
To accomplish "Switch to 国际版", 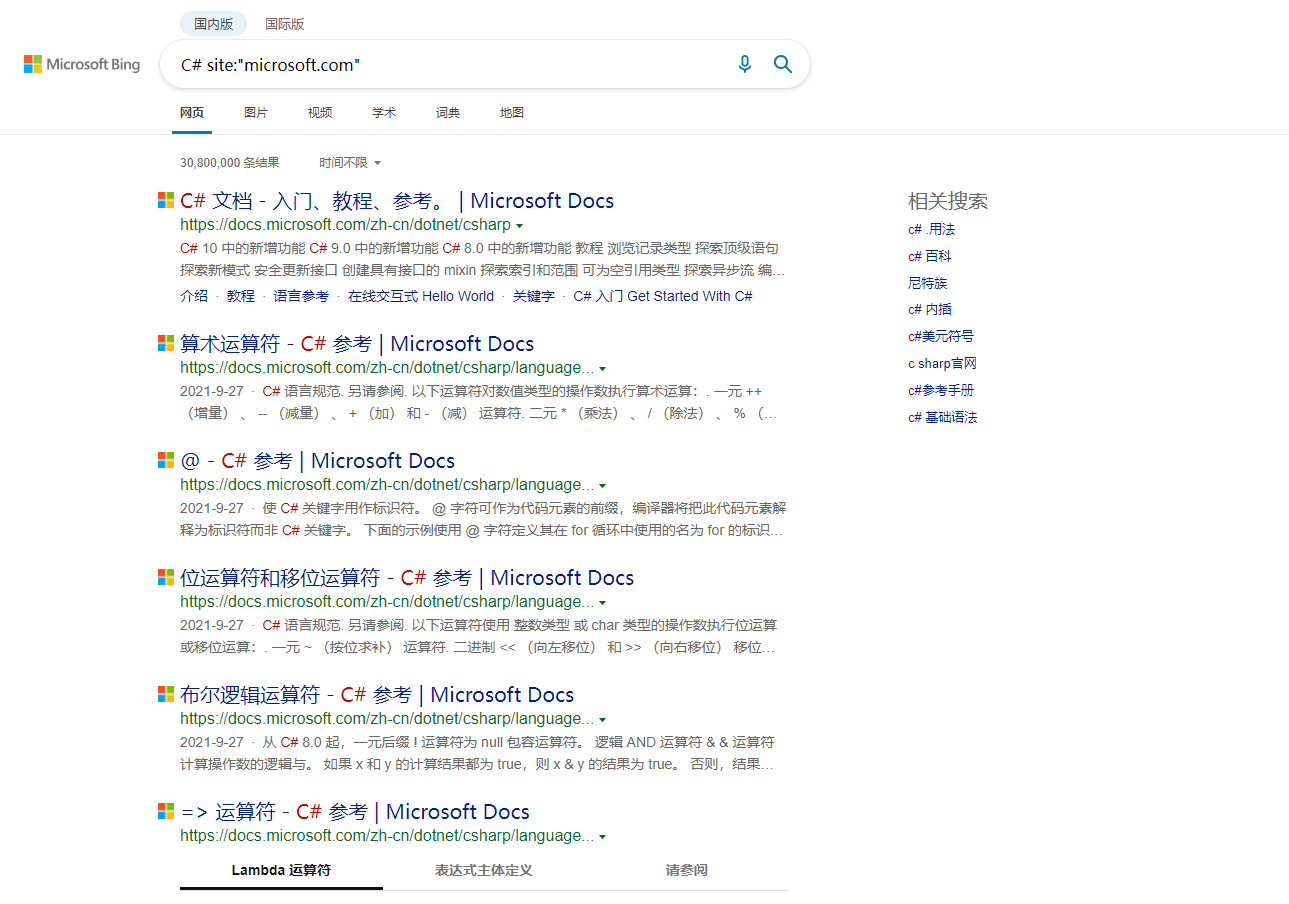I will tap(284, 23).
